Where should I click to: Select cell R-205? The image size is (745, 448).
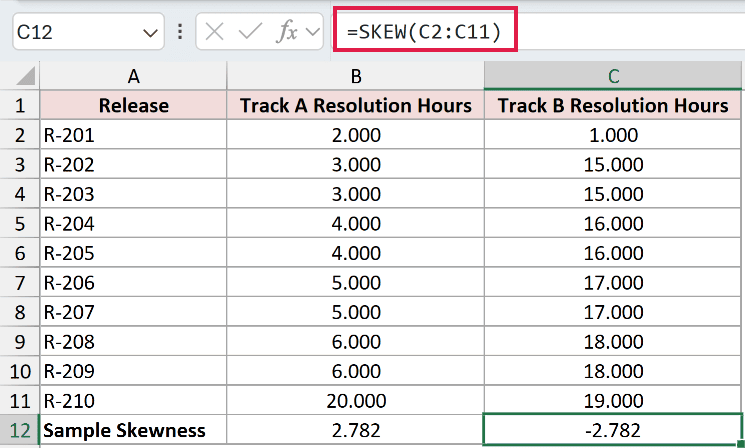tap(133, 253)
